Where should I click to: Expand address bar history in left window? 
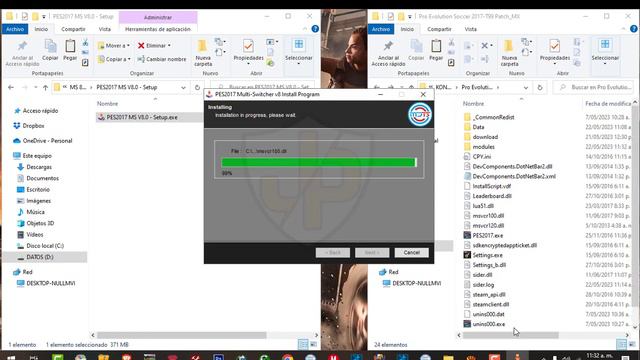pos(183,87)
